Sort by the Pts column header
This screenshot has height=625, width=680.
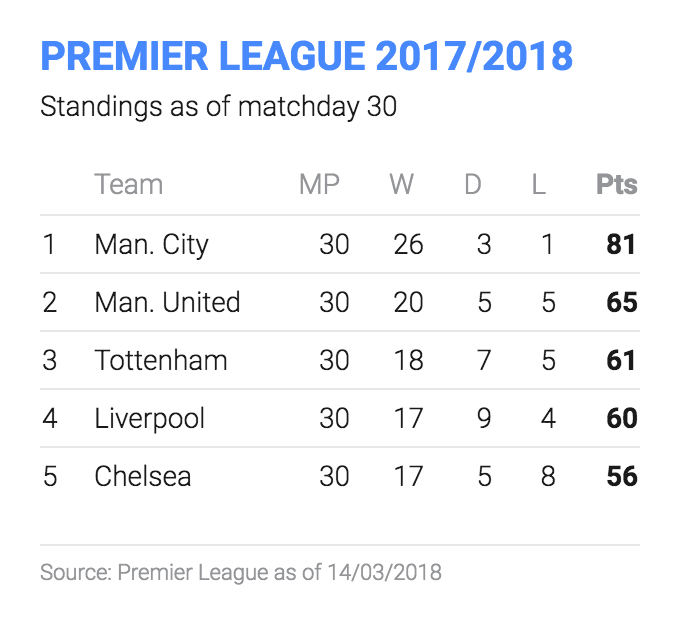617,184
